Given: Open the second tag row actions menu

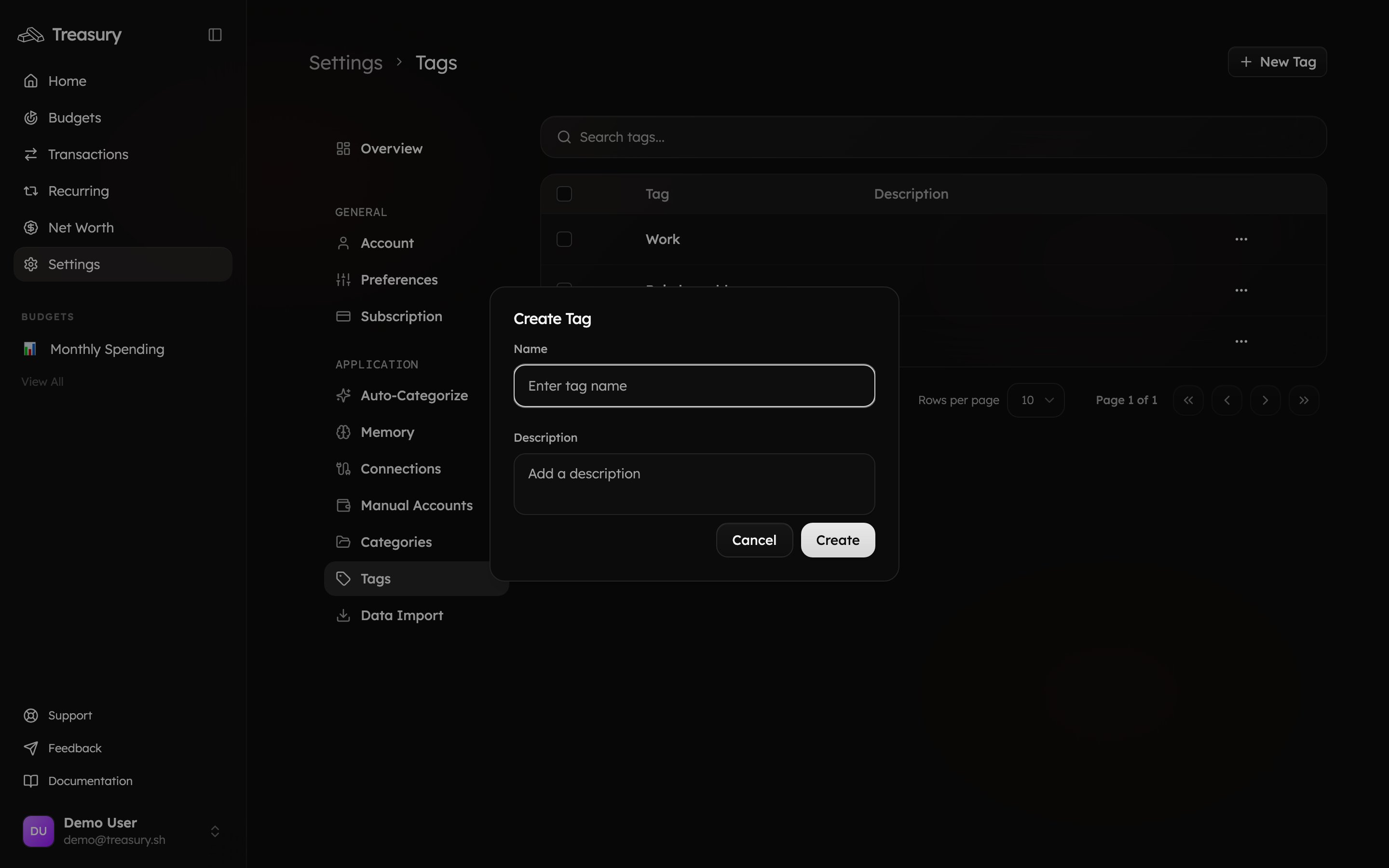Looking at the screenshot, I should point(1241,290).
